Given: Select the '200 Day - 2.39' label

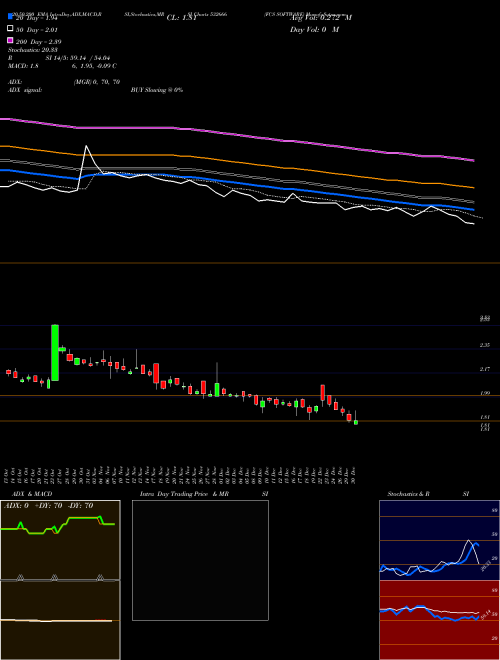Looking at the screenshot, I should 39,42.
